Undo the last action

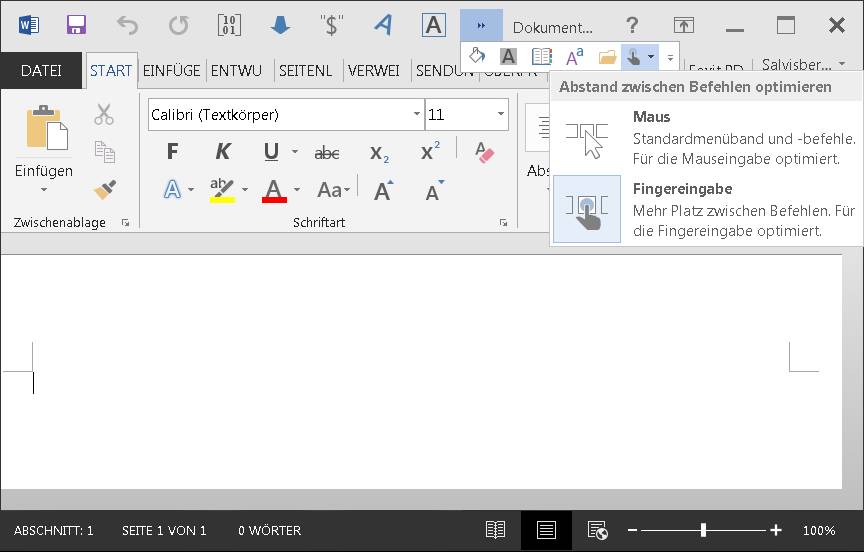click(x=127, y=25)
